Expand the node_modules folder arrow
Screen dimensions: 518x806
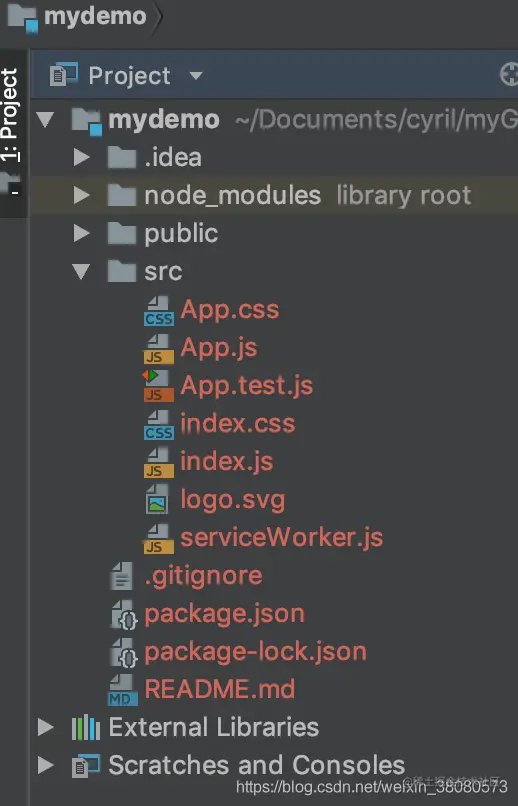click(82, 195)
